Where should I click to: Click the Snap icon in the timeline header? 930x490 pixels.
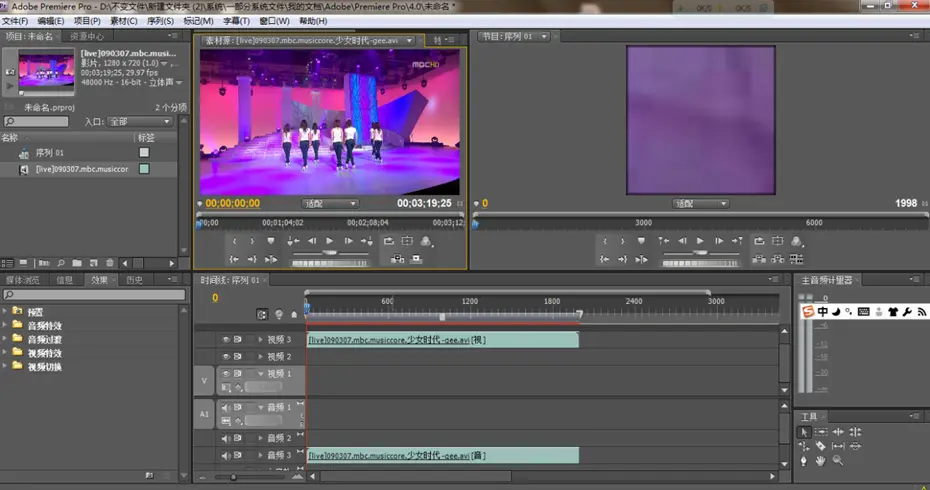[x=262, y=314]
